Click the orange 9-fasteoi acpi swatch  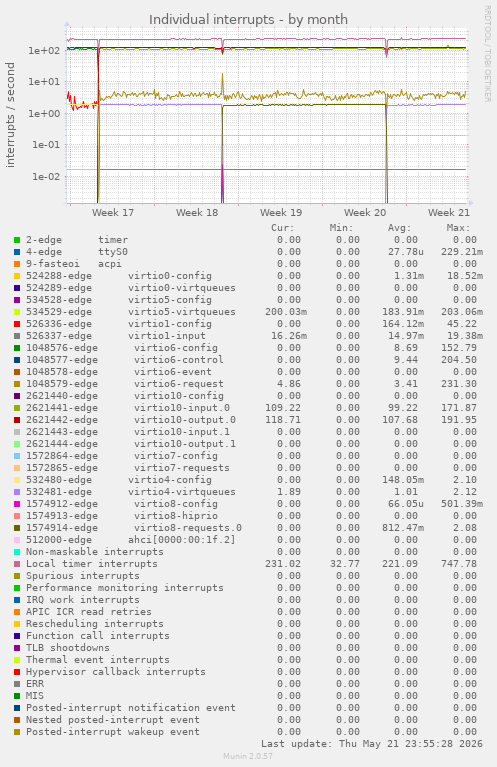[17, 264]
